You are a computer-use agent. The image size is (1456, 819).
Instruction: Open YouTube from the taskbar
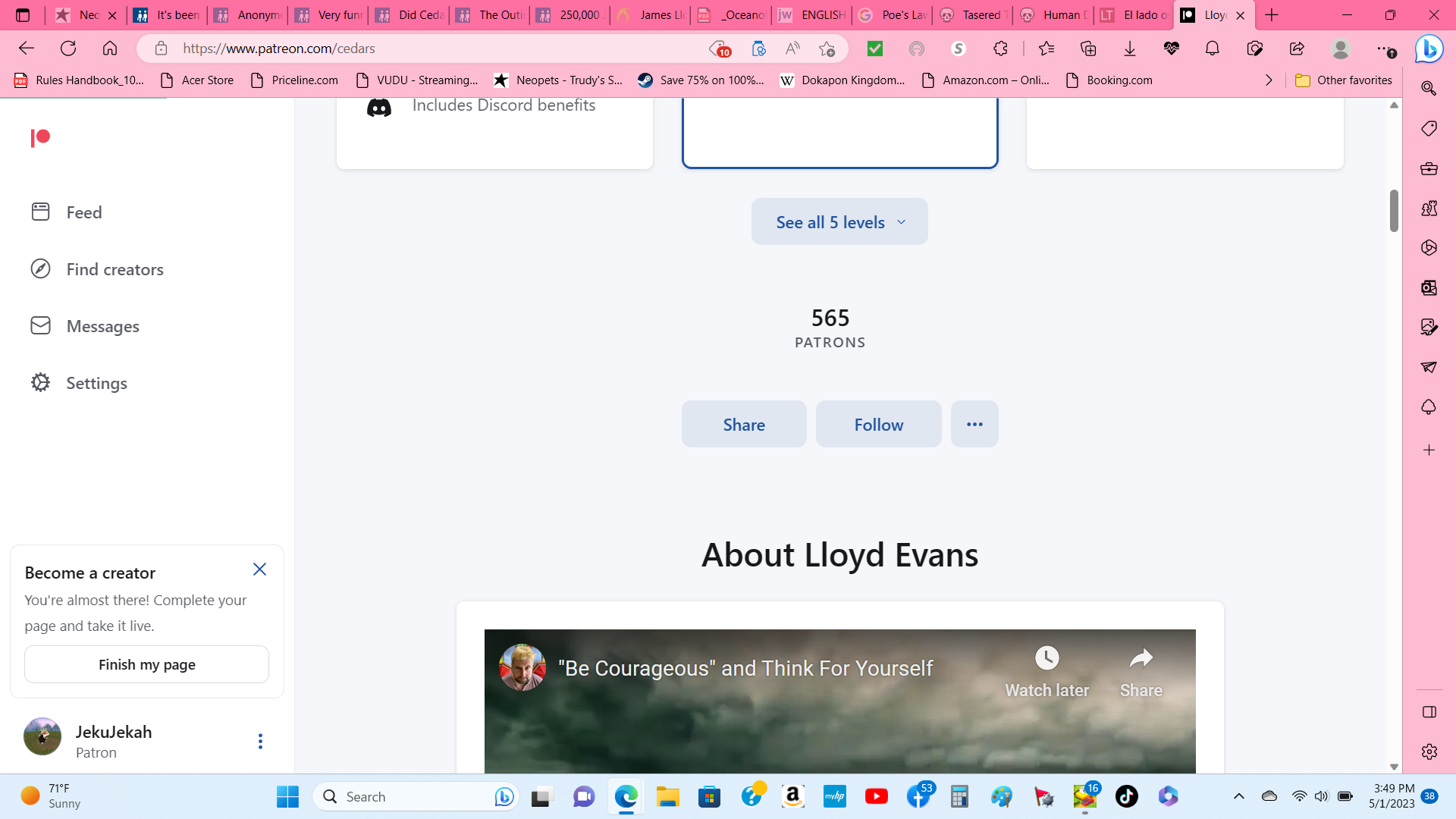point(876,796)
